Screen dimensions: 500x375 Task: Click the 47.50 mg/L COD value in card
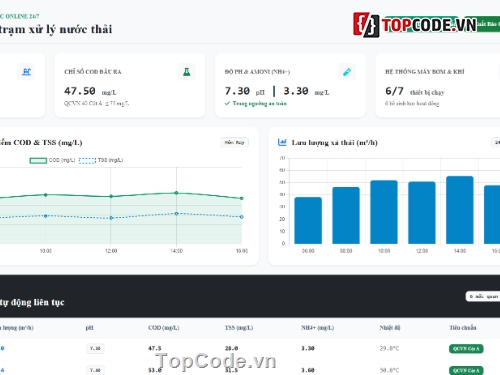click(x=90, y=91)
